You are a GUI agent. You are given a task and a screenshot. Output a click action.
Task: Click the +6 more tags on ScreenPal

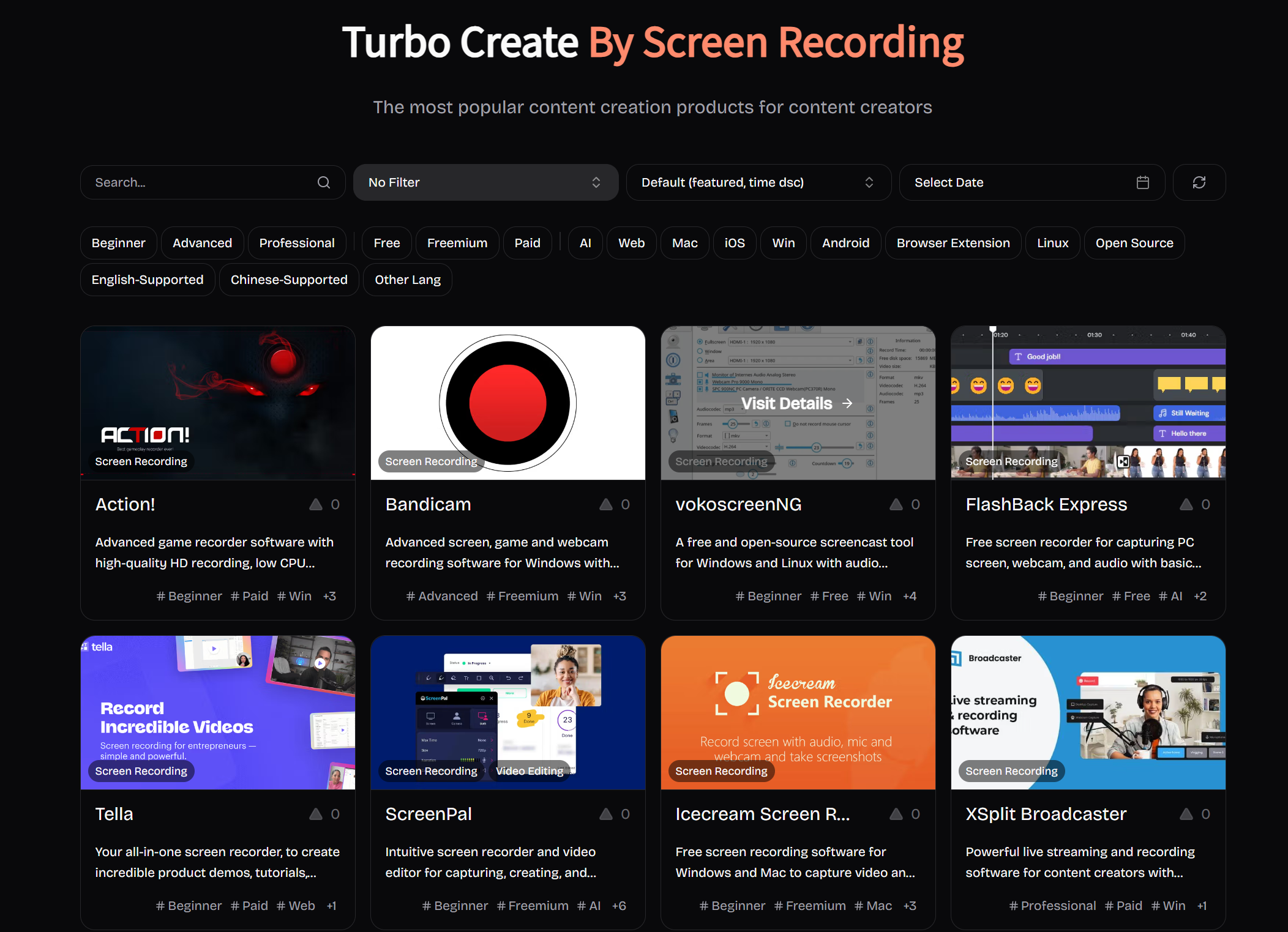point(619,906)
